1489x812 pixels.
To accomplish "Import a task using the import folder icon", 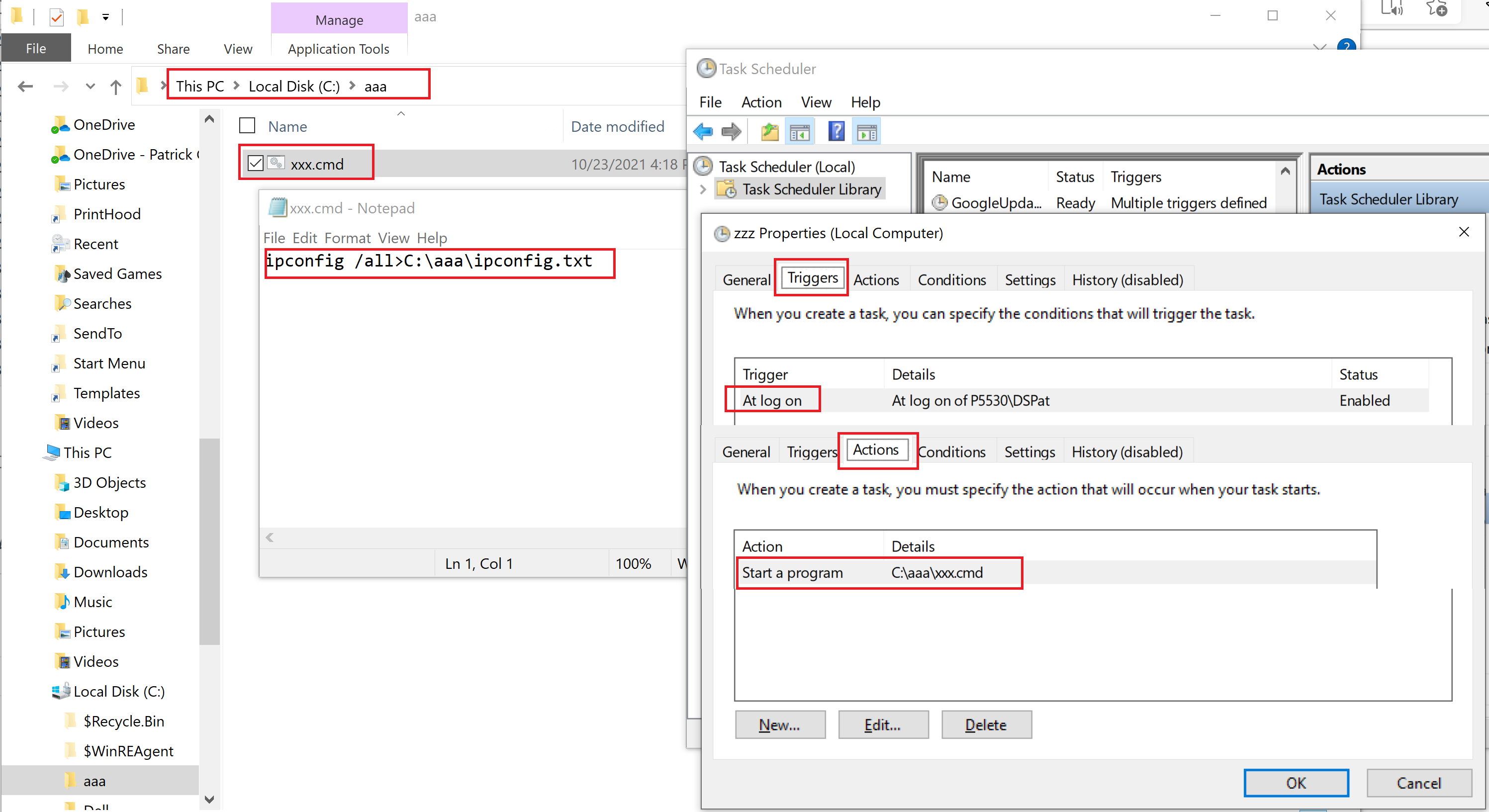I will pyautogui.click(x=769, y=131).
